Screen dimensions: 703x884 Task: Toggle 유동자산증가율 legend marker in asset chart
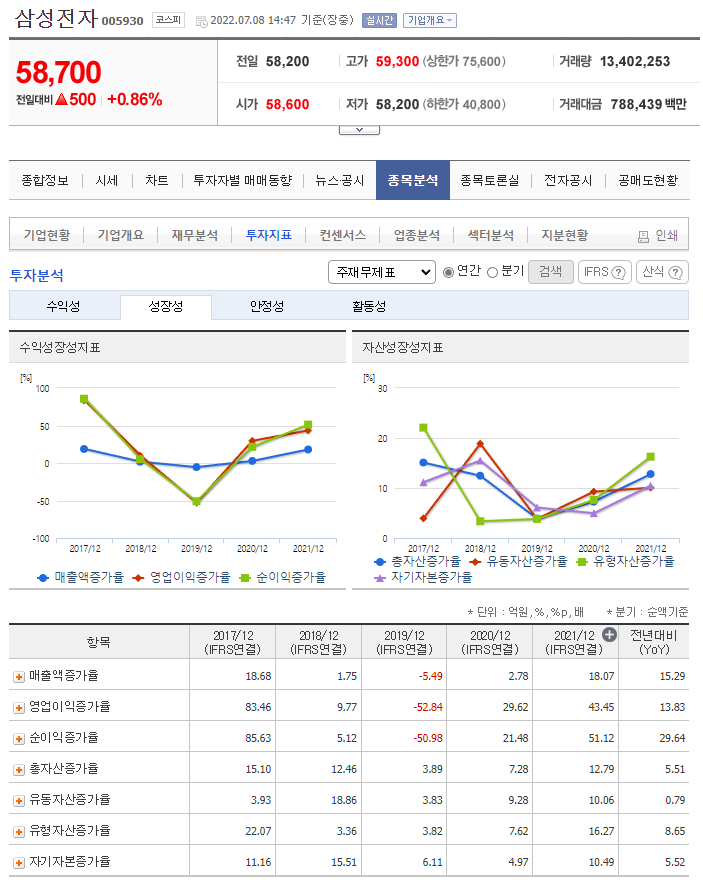(x=475, y=562)
